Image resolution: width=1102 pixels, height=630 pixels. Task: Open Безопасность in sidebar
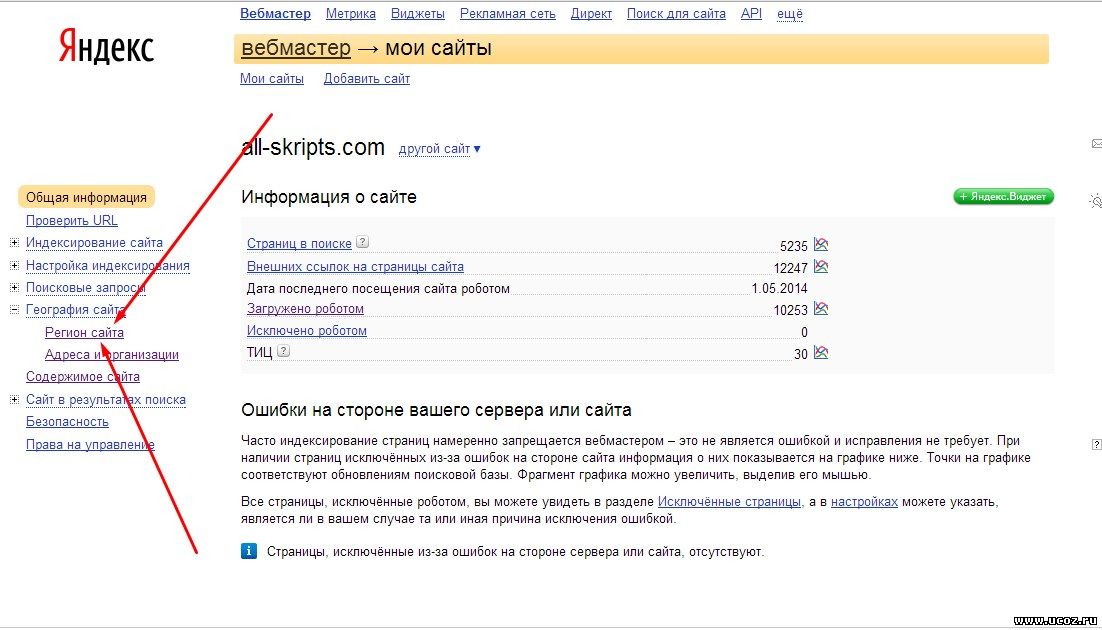coord(67,422)
